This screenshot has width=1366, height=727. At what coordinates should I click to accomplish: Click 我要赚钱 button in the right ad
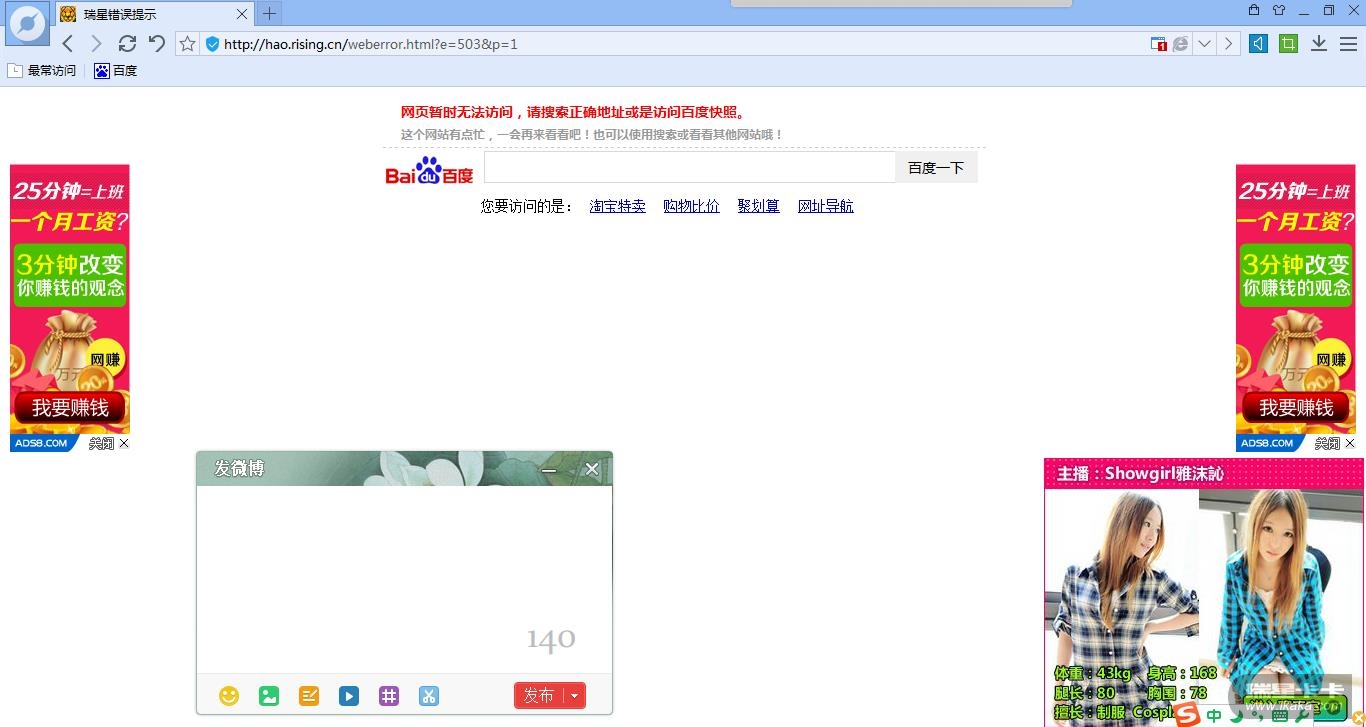[1296, 408]
